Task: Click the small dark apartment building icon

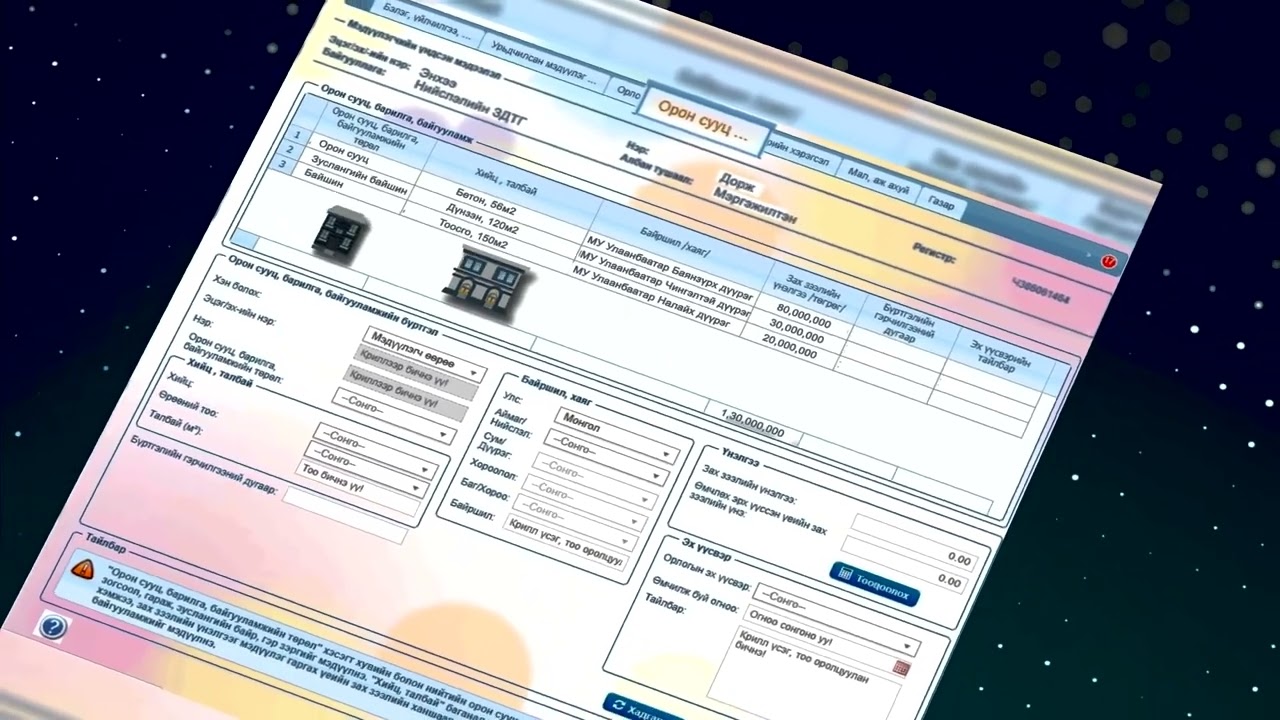Action: [338, 232]
